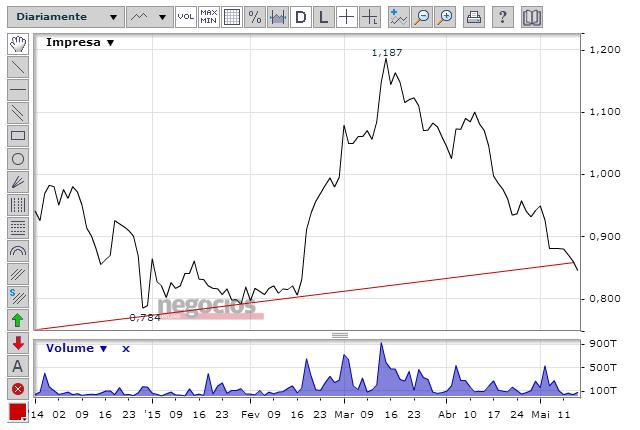The height and width of the screenshot is (430, 640).
Task: Click the 900T volume axis label
Action: tap(603, 344)
